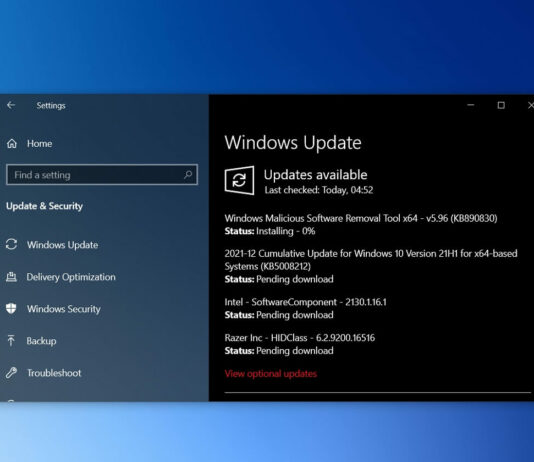Screen dimensions: 534x462
Task: Click the back arrow in Settings
Action: [11, 105]
